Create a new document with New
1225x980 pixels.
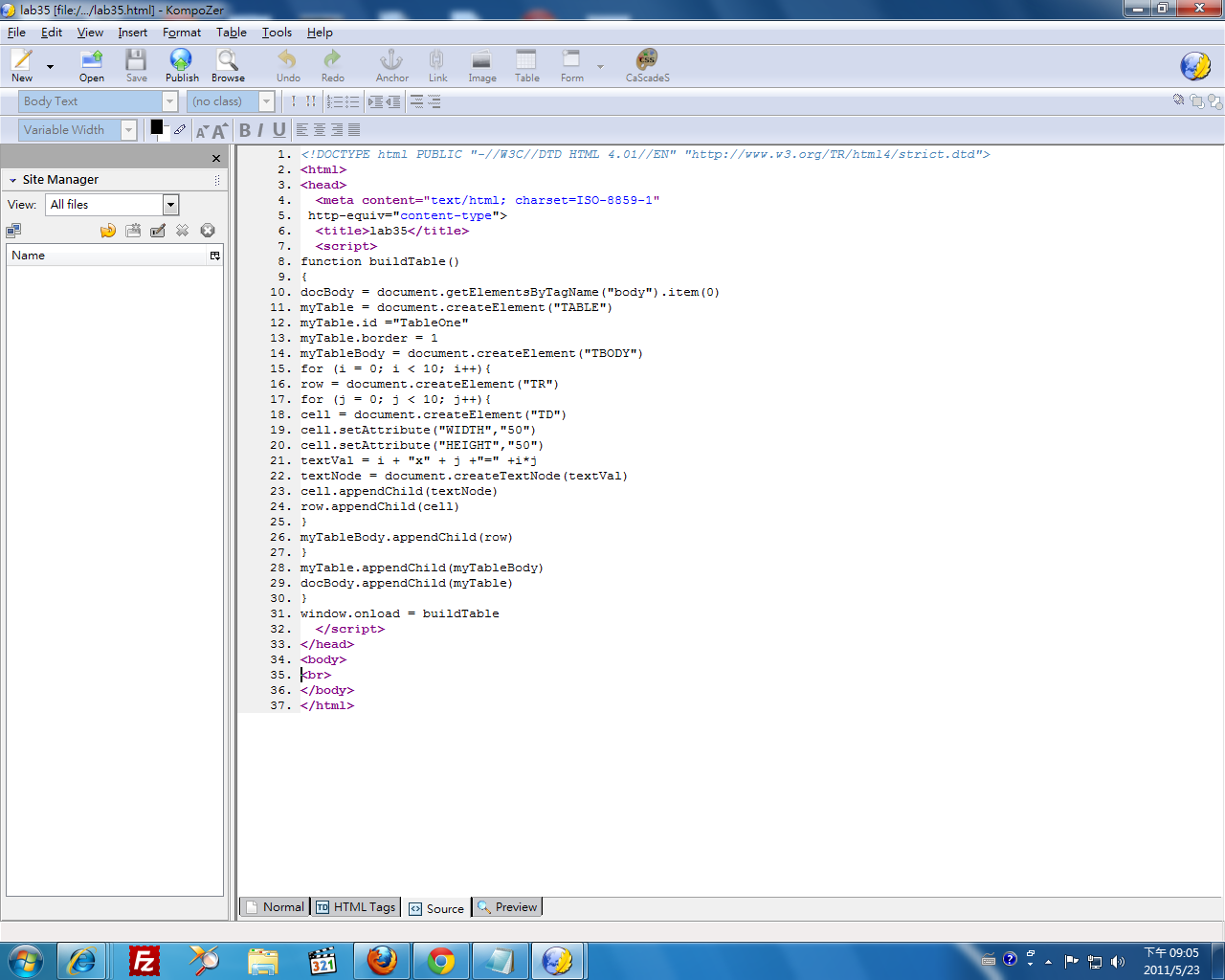(x=22, y=65)
